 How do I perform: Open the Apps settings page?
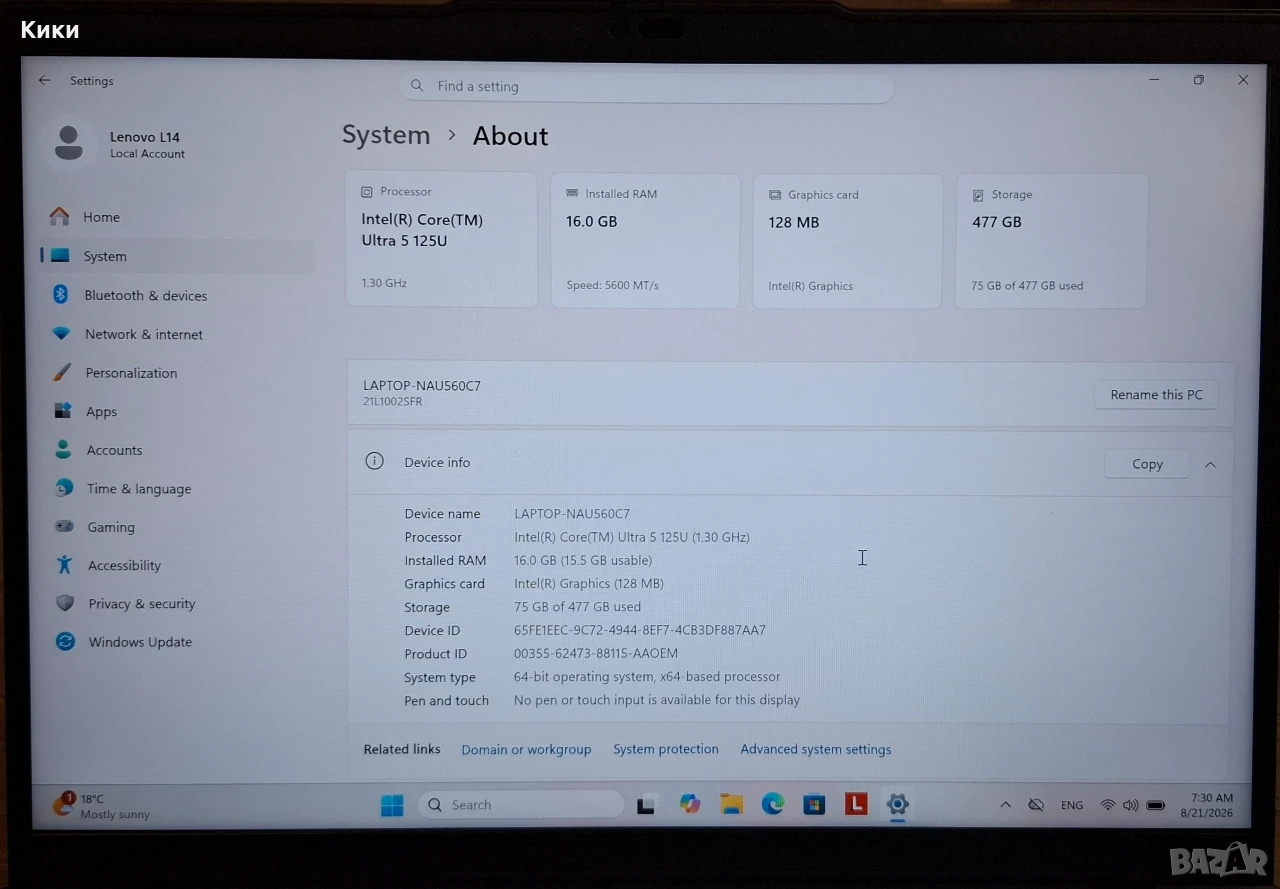(178, 411)
